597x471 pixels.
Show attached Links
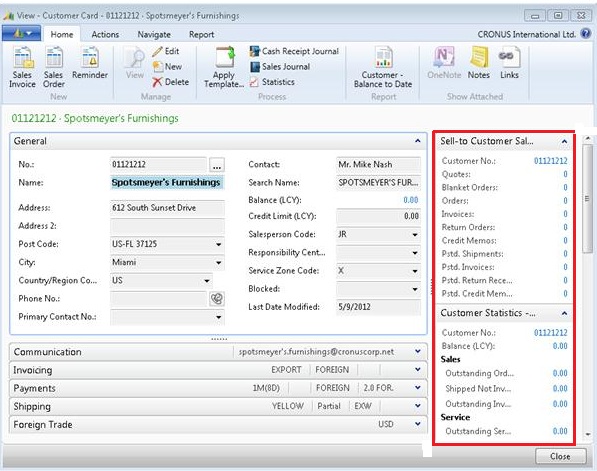tap(509, 63)
